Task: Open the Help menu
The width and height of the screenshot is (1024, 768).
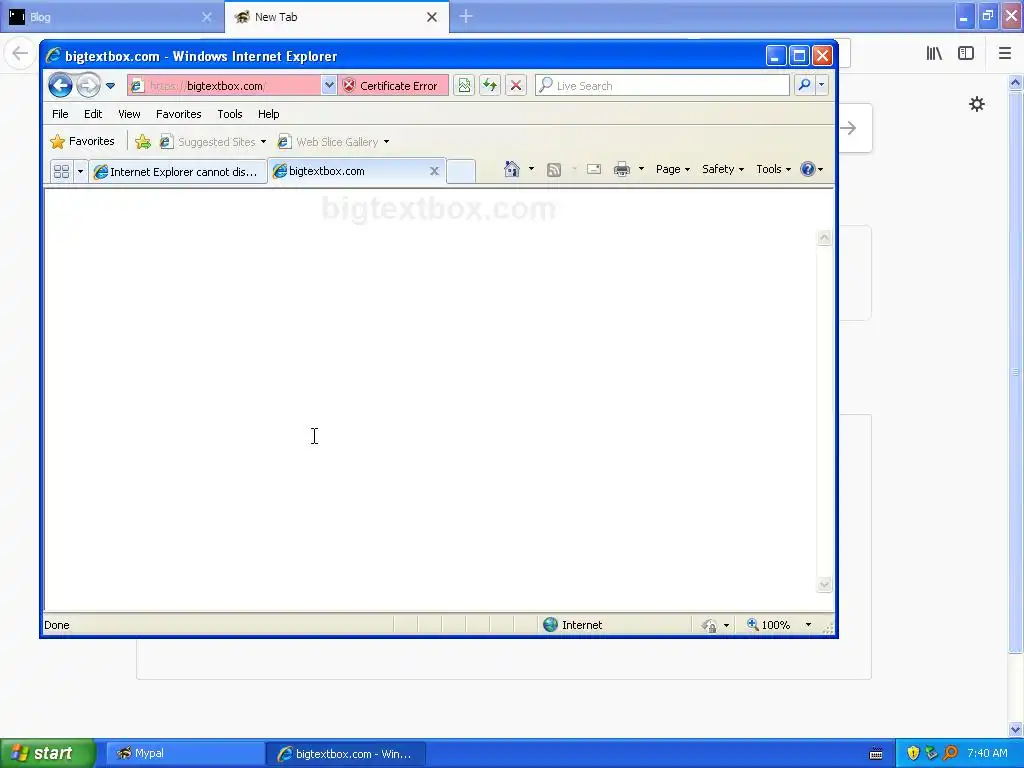Action: coord(268,114)
